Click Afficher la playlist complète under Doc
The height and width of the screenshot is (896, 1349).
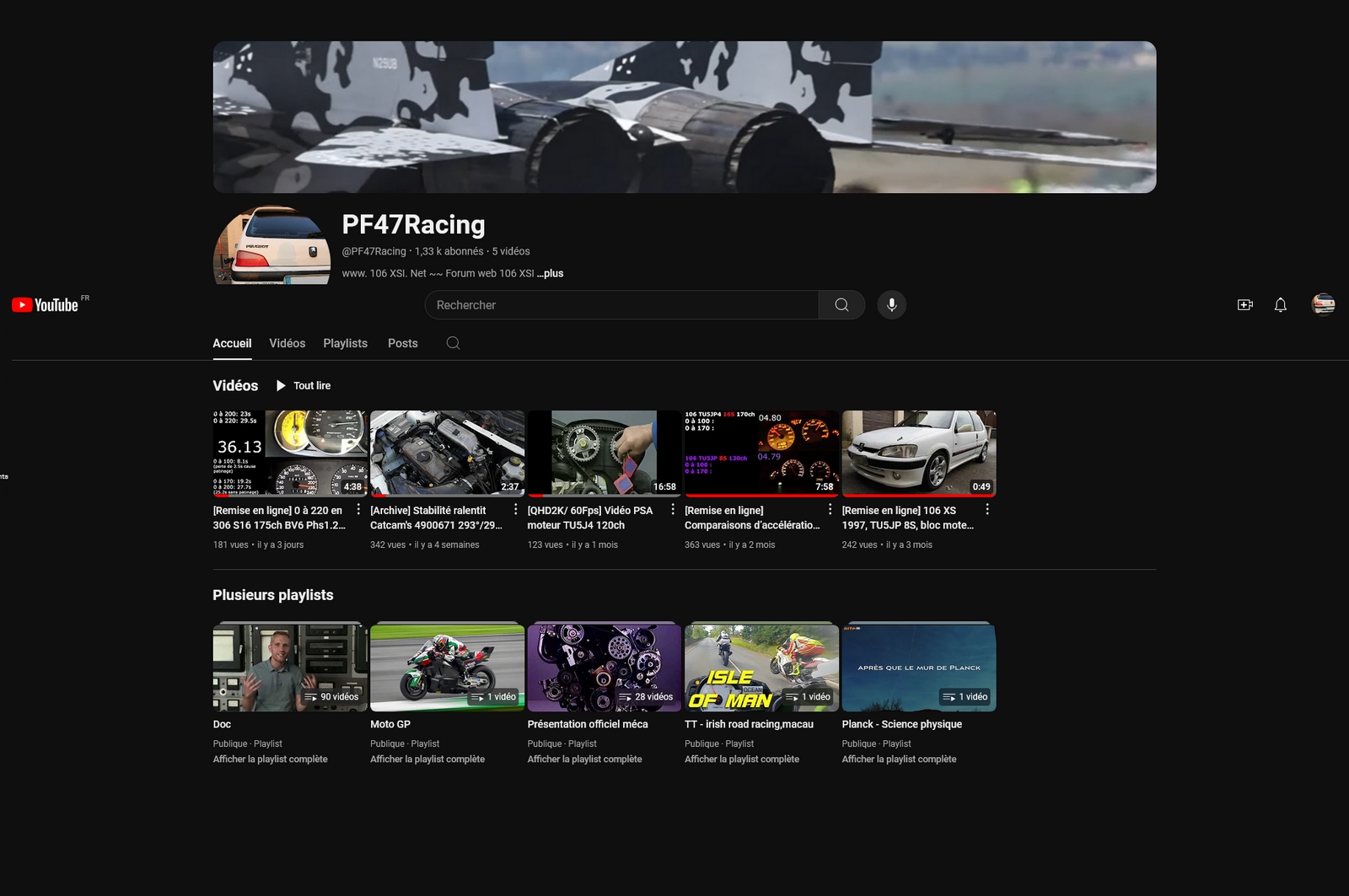point(270,759)
